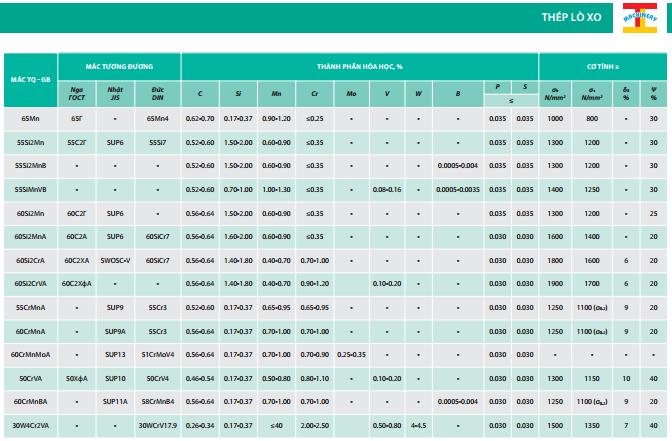This screenshot has height=441, width=672.
Task: Select the SUP9A JIS cell
Action: [x=115, y=332]
